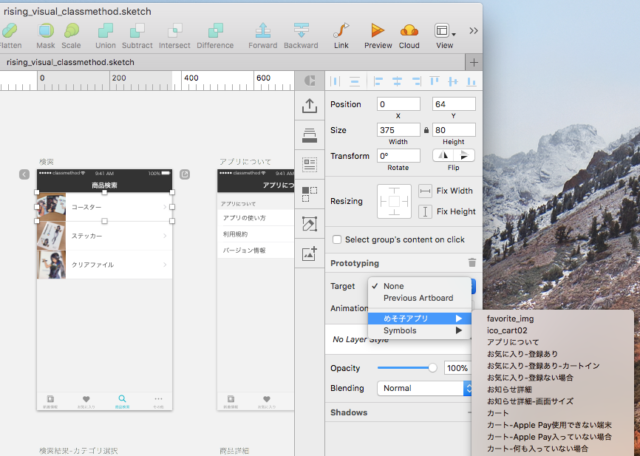Click the Craft plugin logo icon

[310, 81]
